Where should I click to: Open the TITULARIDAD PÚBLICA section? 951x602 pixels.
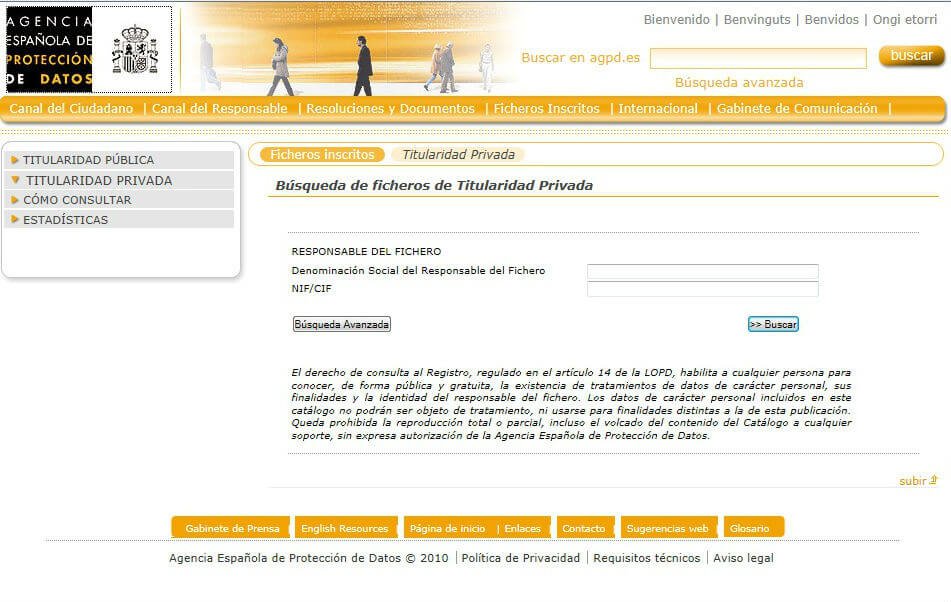click(x=89, y=160)
